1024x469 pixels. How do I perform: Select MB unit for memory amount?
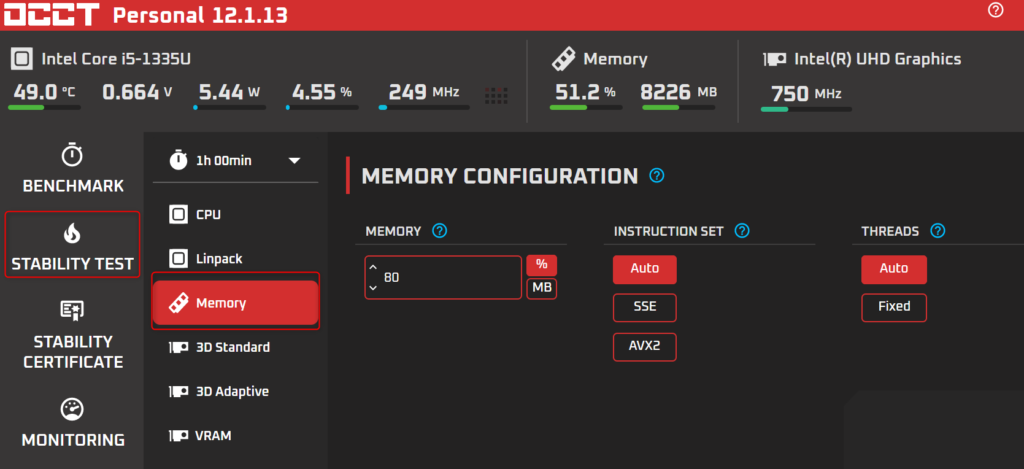pyautogui.click(x=541, y=289)
